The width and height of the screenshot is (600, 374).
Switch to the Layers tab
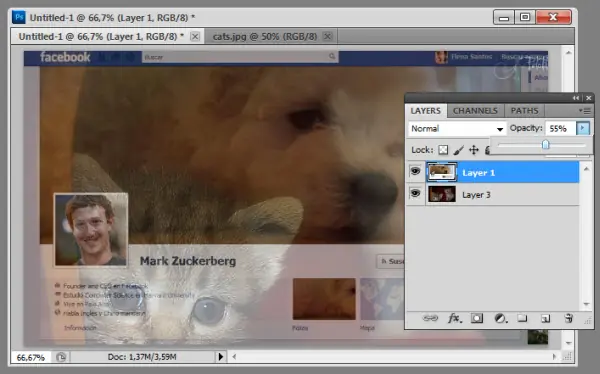(426, 111)
